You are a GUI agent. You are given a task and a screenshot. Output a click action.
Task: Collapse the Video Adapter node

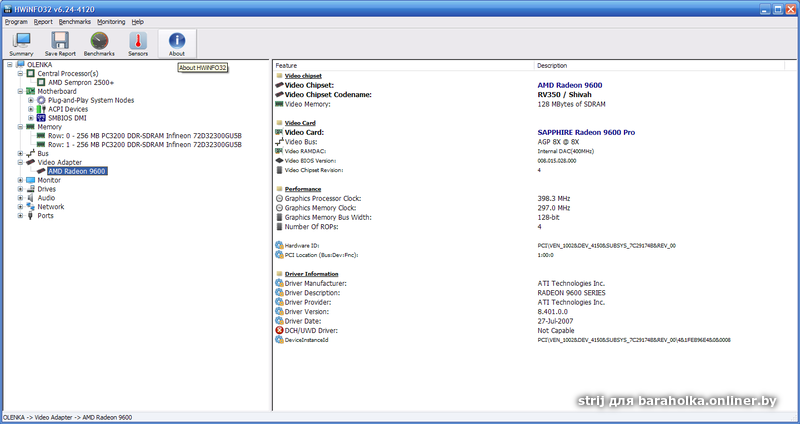coord(20,162)
